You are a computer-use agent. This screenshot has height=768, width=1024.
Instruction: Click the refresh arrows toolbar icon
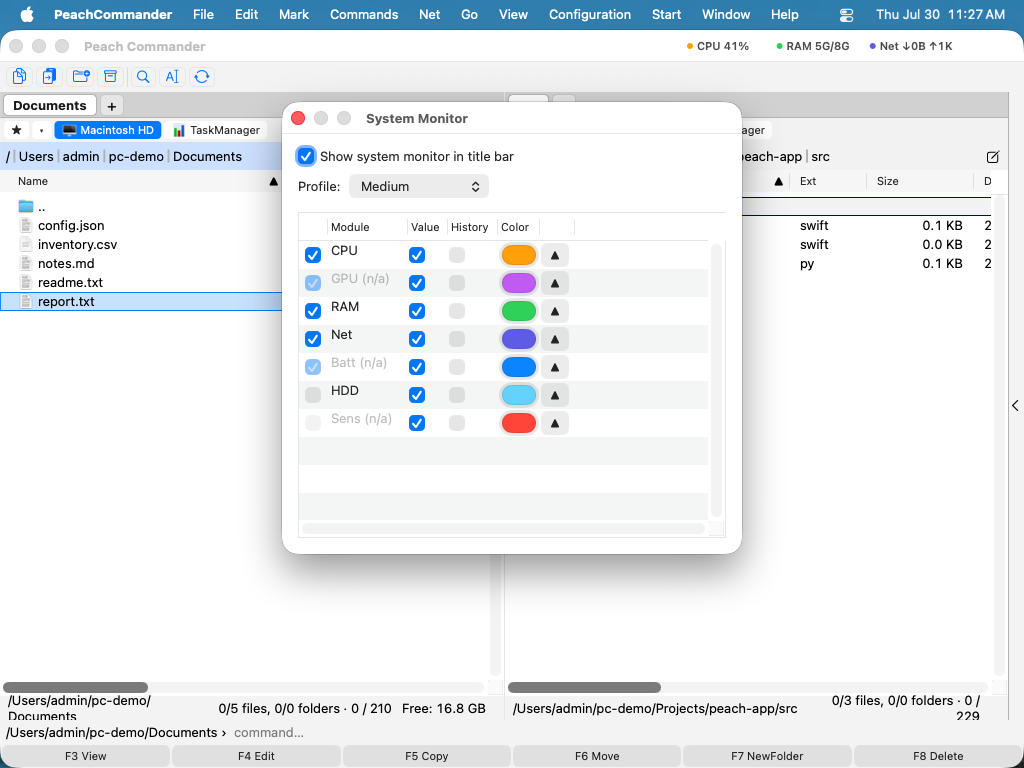point(202,76)
